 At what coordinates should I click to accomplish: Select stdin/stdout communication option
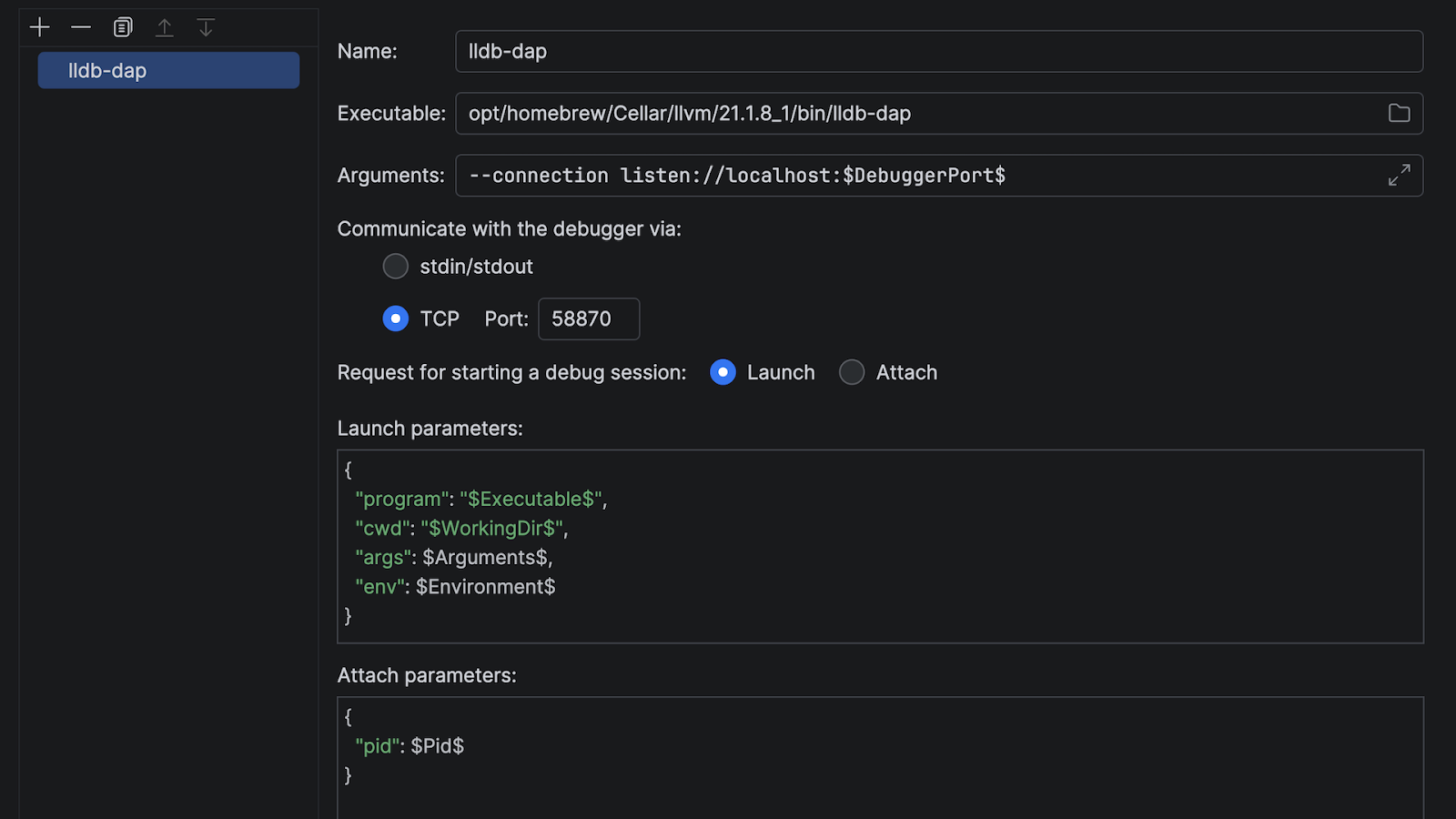[396, 267]
